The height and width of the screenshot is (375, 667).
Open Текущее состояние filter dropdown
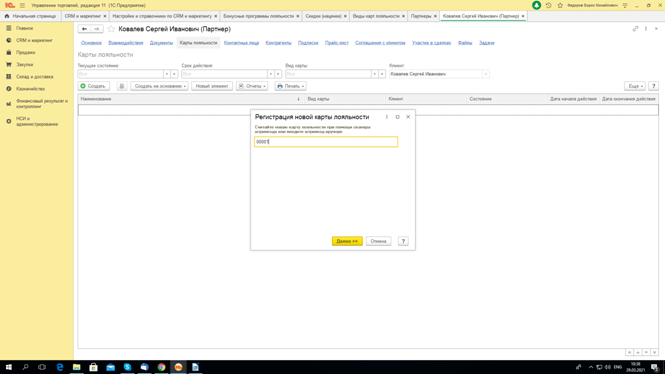click(x=167, y=74)
